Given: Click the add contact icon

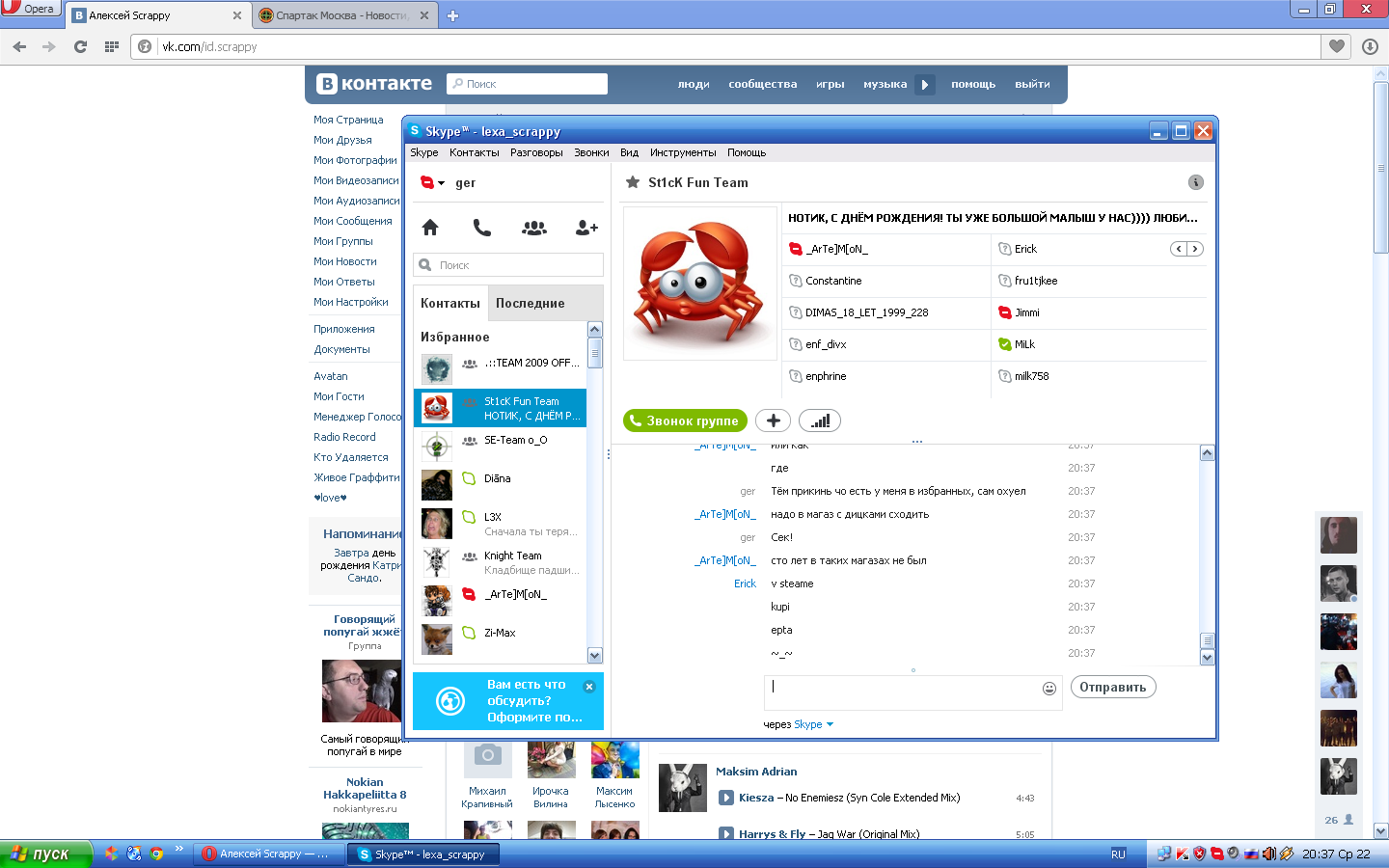Looking at the screenshot, I should tap(586, 228).
